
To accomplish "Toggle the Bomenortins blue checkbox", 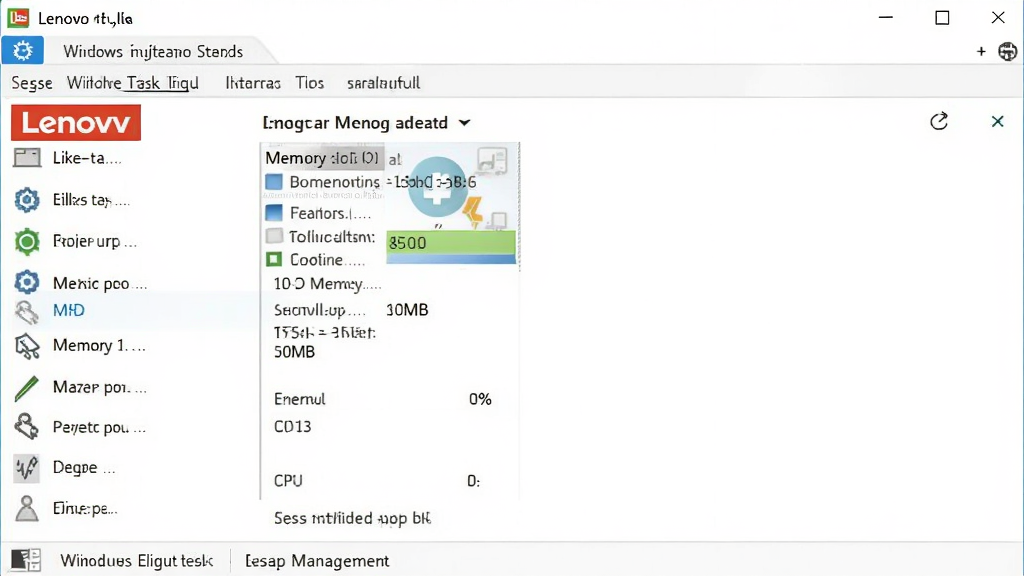I will click(x=274, y=182).
